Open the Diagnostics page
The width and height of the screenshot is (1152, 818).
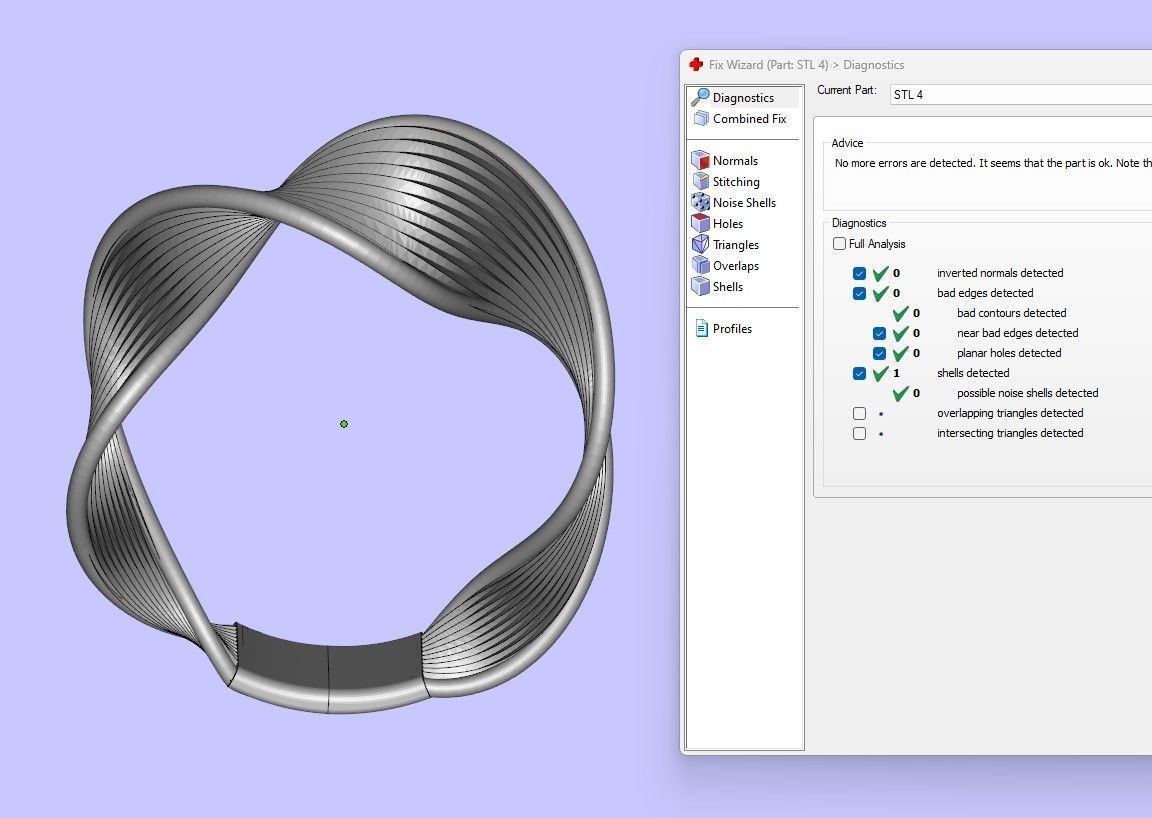743,98
